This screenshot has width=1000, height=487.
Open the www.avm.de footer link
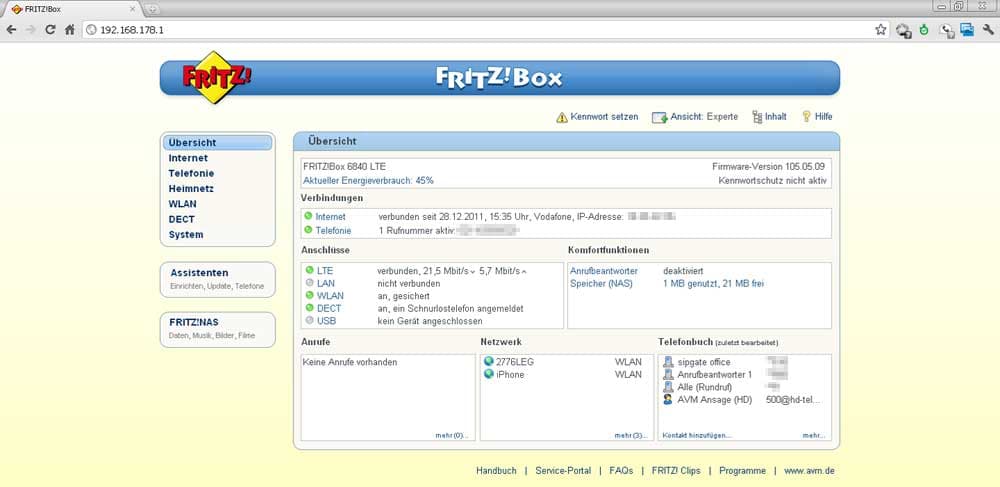point(809,470)
